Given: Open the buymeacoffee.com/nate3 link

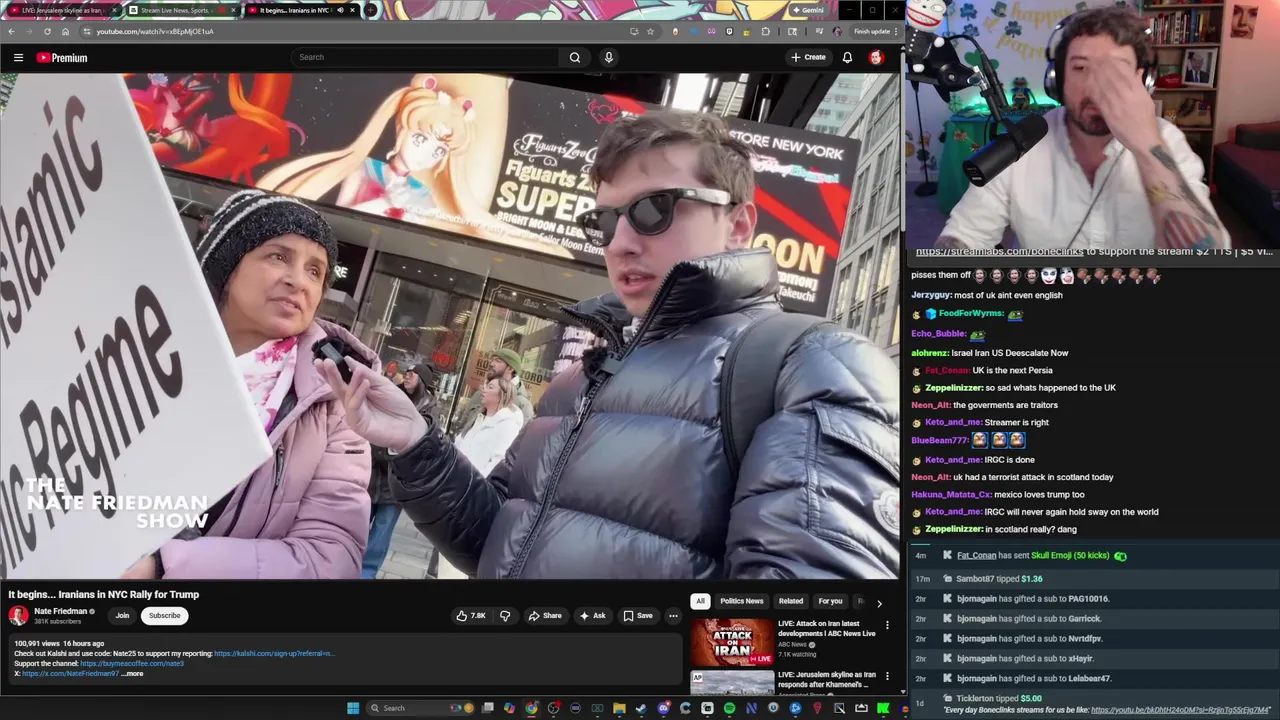Looking at the screenshot, I should pyautogui.click(x=132, y=664).
